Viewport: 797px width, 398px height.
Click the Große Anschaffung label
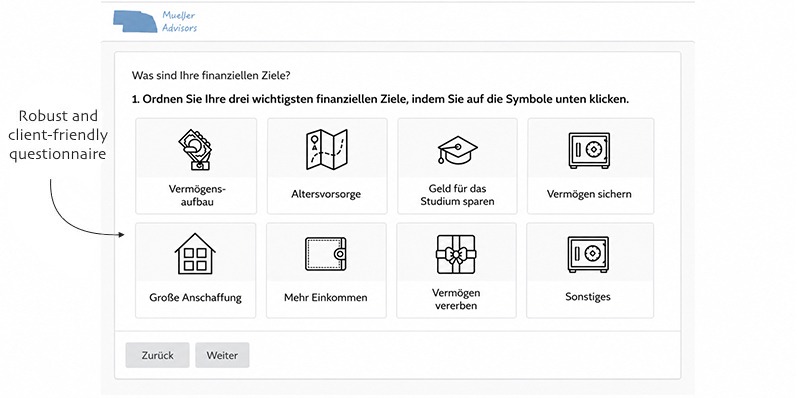[x=195, y=298]
